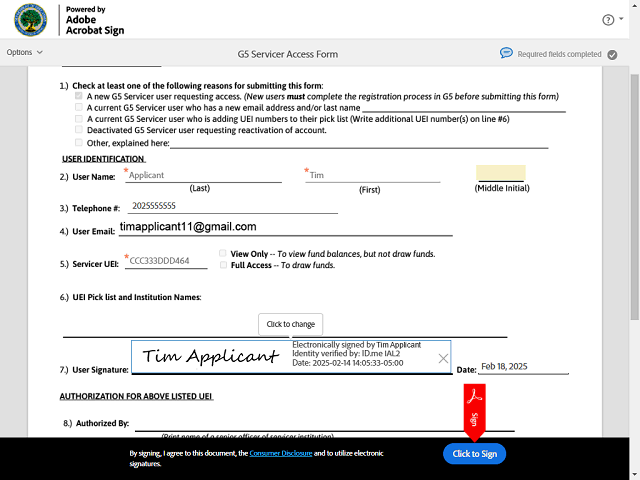Click the blue 'Click to Sign' button
Viewport: 640px width, 480px height.
coord(474,453)
